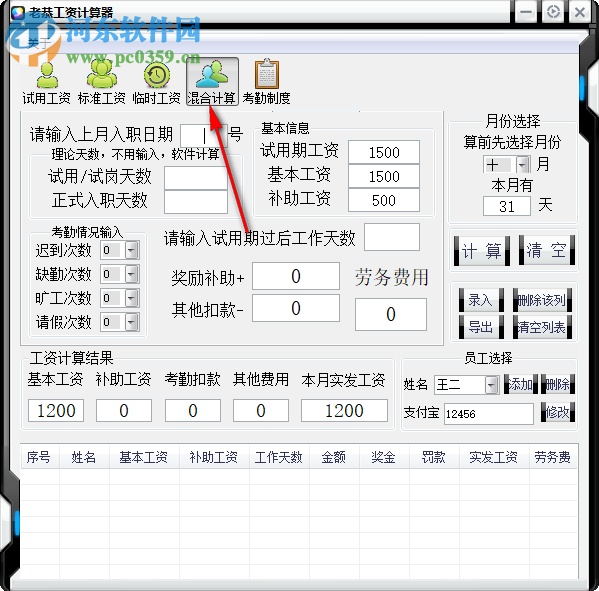The height and width of the screenshot is (591, 599).
Task: Click the 上月入职日期 input box
Action: 204,135
